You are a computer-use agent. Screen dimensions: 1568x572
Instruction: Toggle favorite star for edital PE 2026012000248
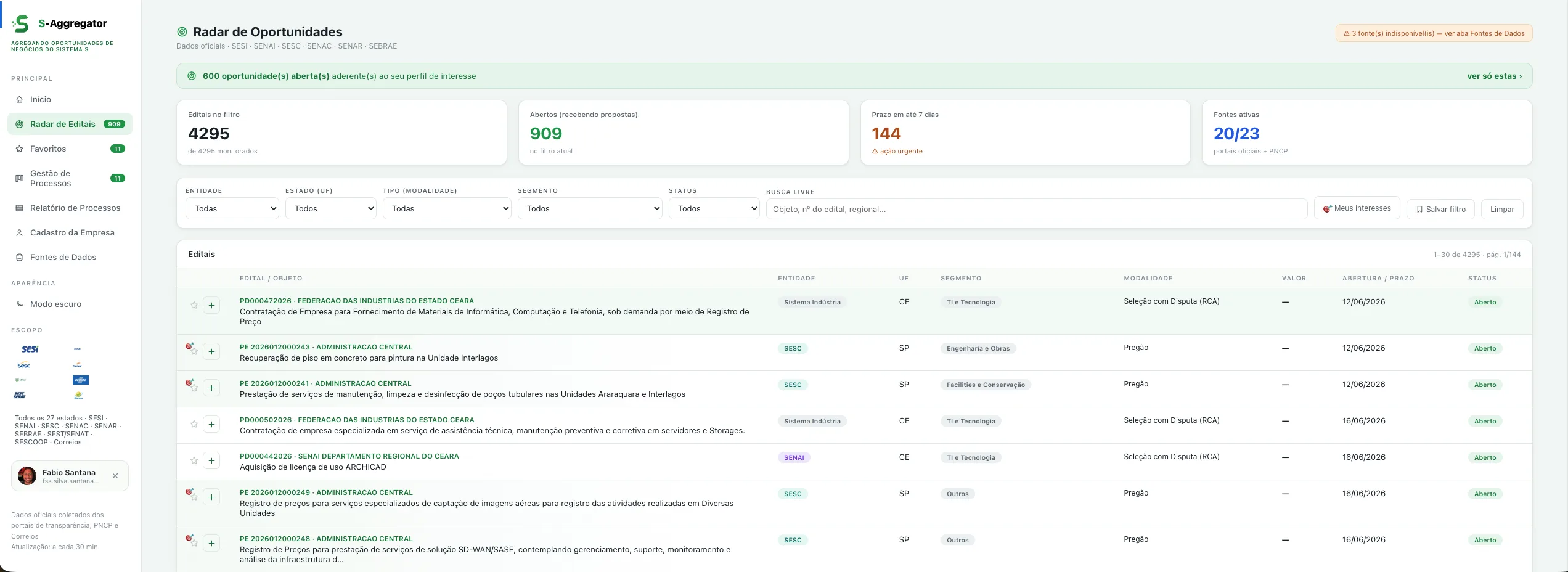click(x=194, y=543)
